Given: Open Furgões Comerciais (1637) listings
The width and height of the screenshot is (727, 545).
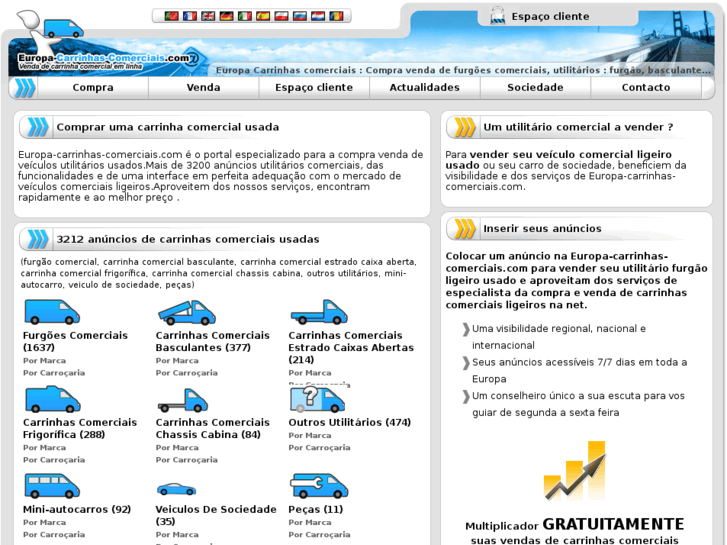Looking at the screenshot, I should click(x=75, y=341).
